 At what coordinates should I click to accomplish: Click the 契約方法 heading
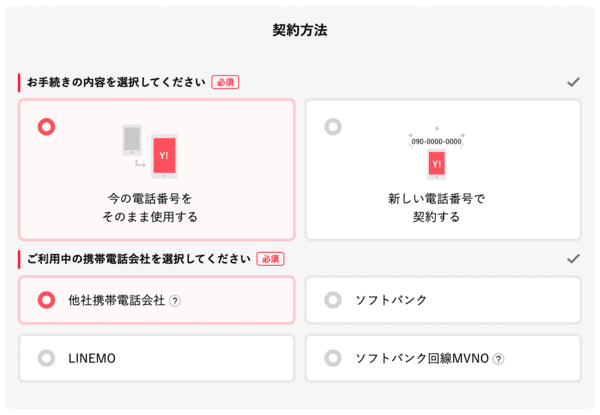(300, 30)
